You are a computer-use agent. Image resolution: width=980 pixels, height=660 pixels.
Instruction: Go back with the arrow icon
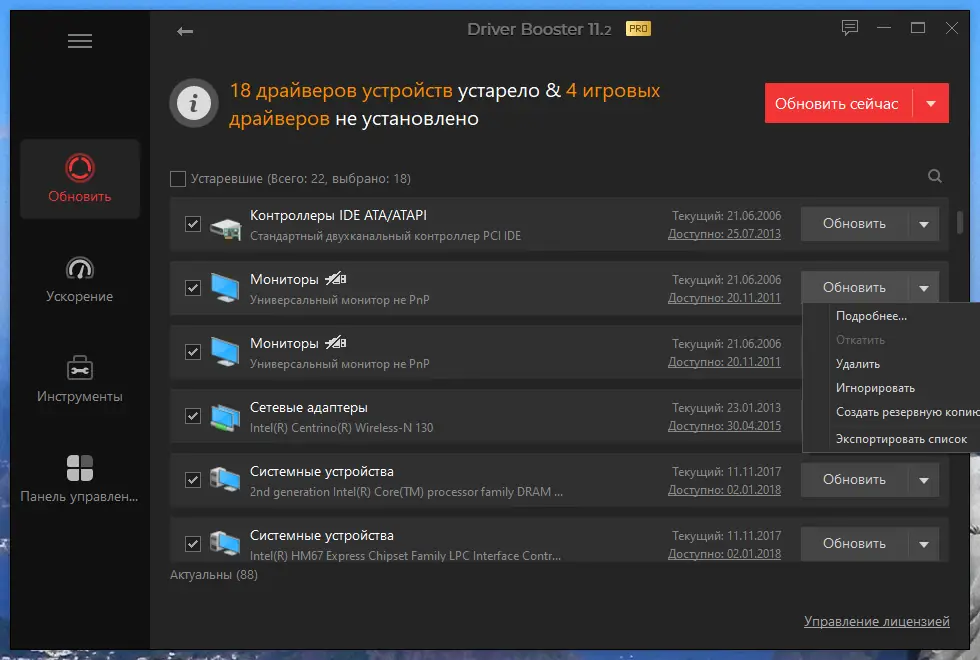pos(185,31)
